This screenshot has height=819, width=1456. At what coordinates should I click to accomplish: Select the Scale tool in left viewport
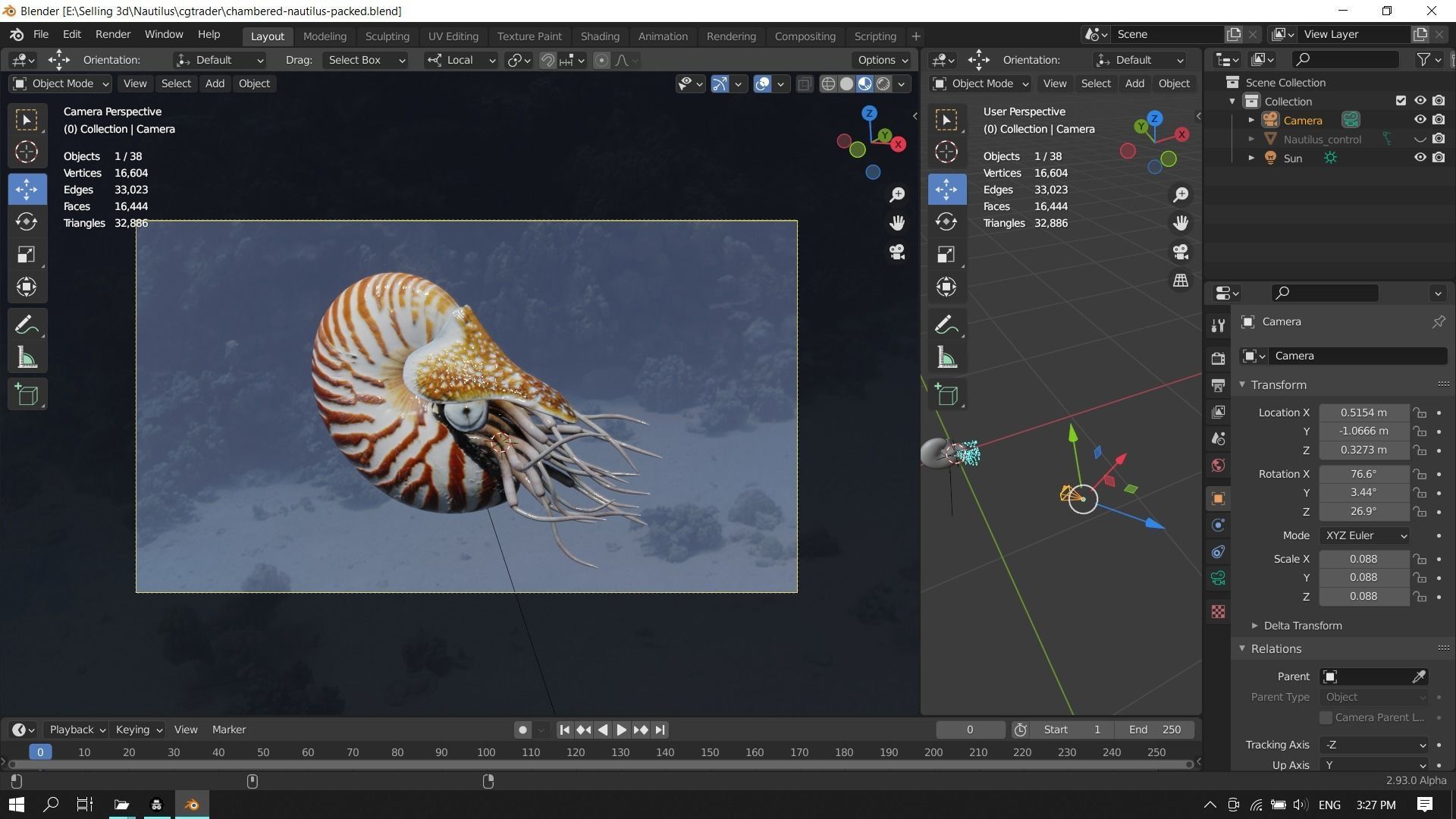[27, 254]
